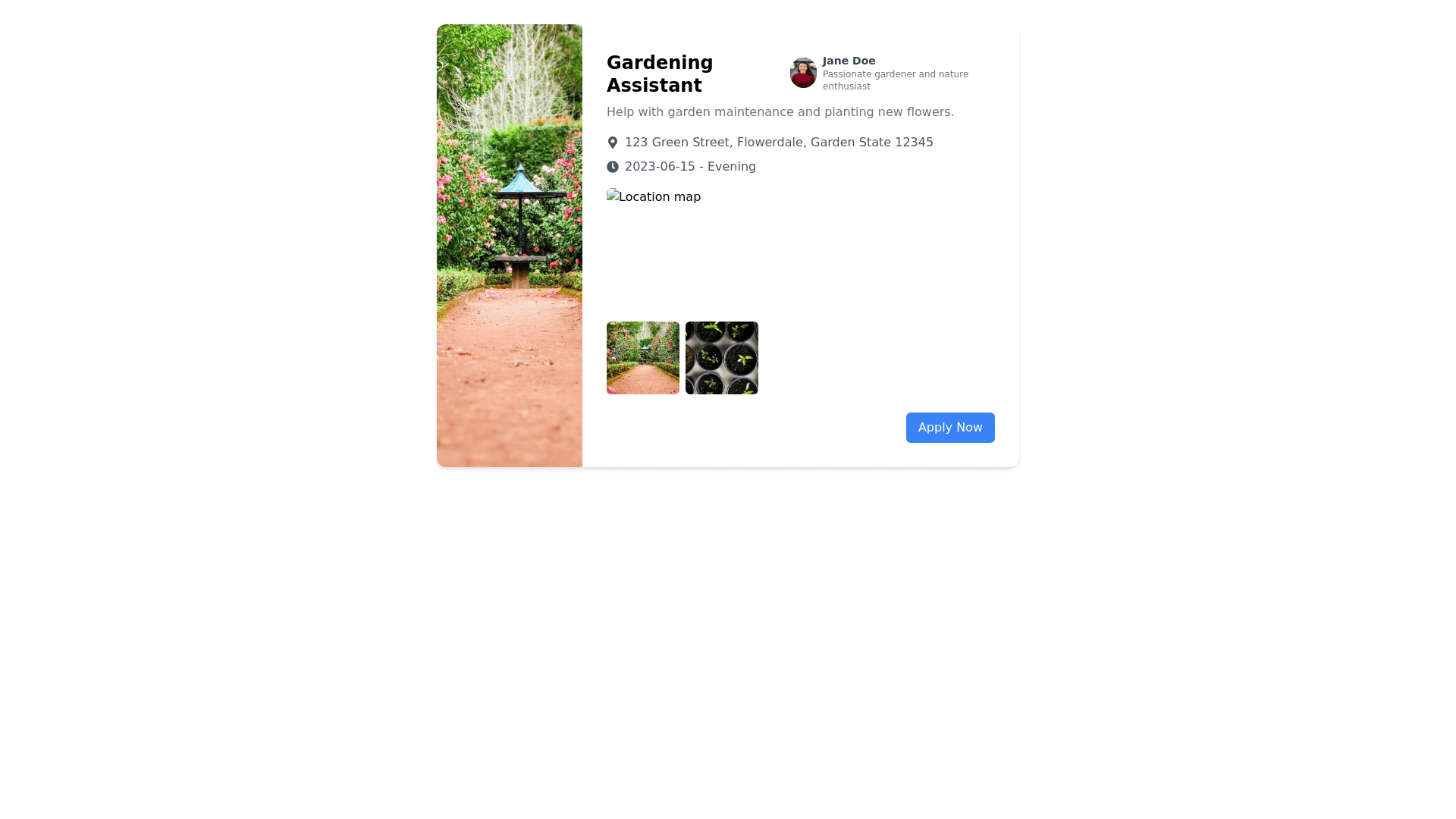
Task: Click the Gardening Assistant title
Action: point(660,74)
